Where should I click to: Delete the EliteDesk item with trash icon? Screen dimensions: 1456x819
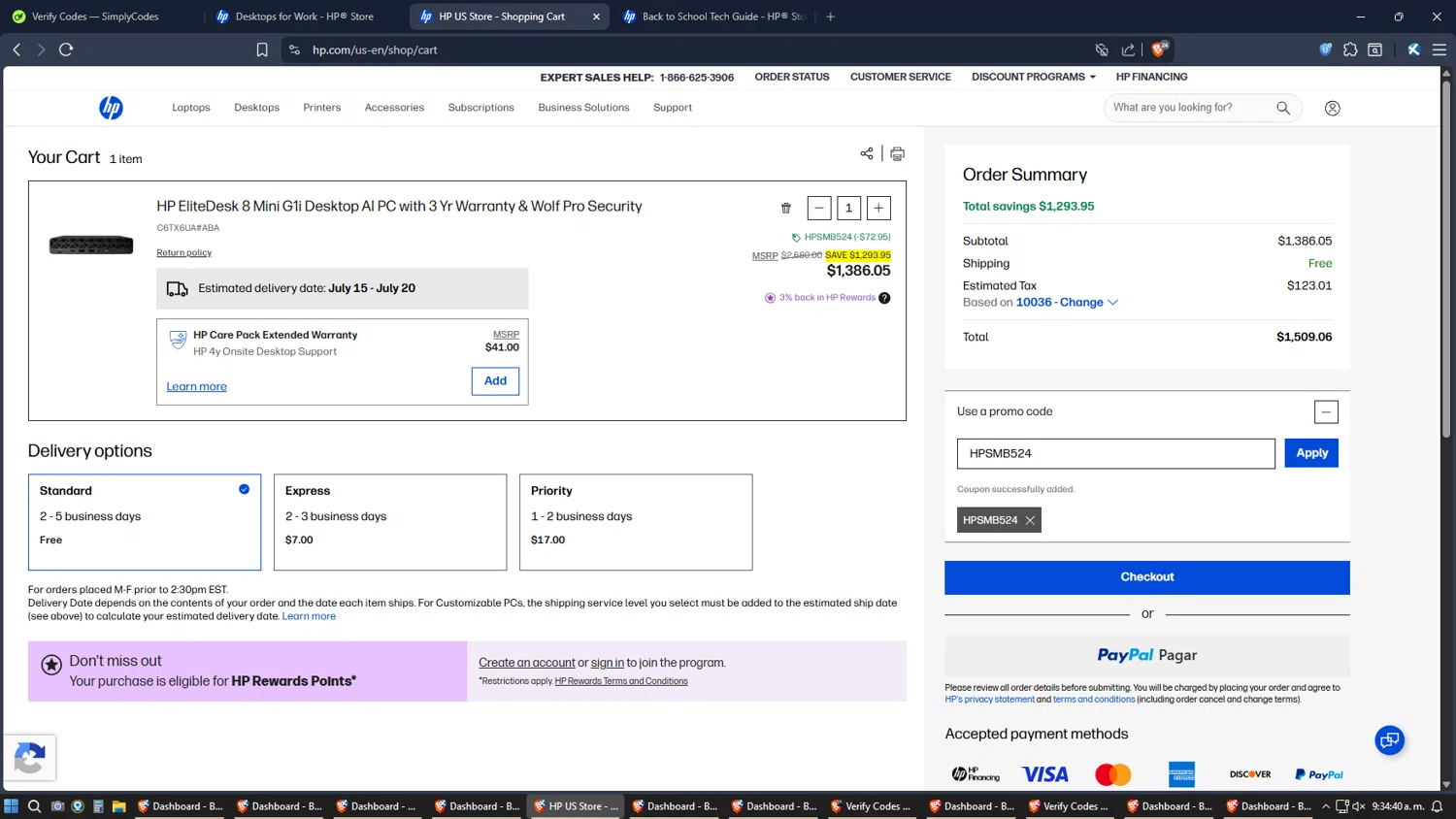(786, 208)
